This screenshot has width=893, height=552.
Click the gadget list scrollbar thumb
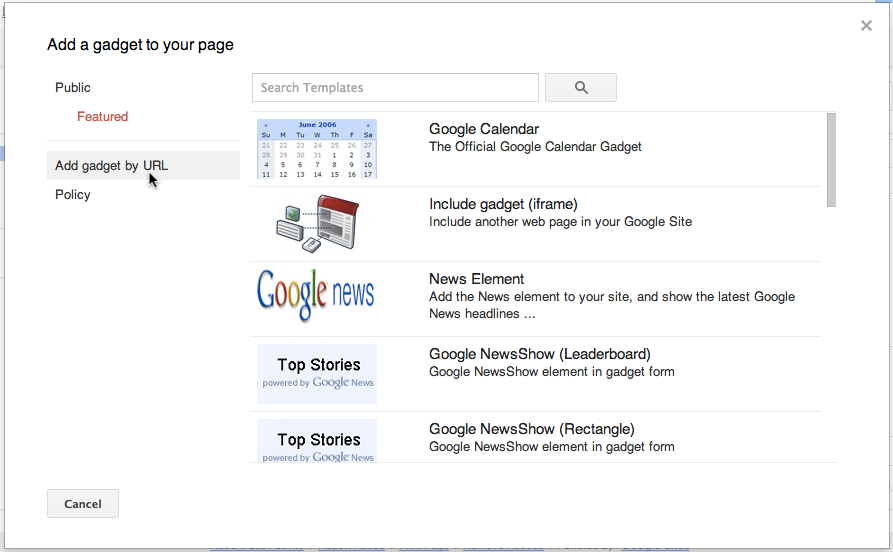[x=831, y=160]
